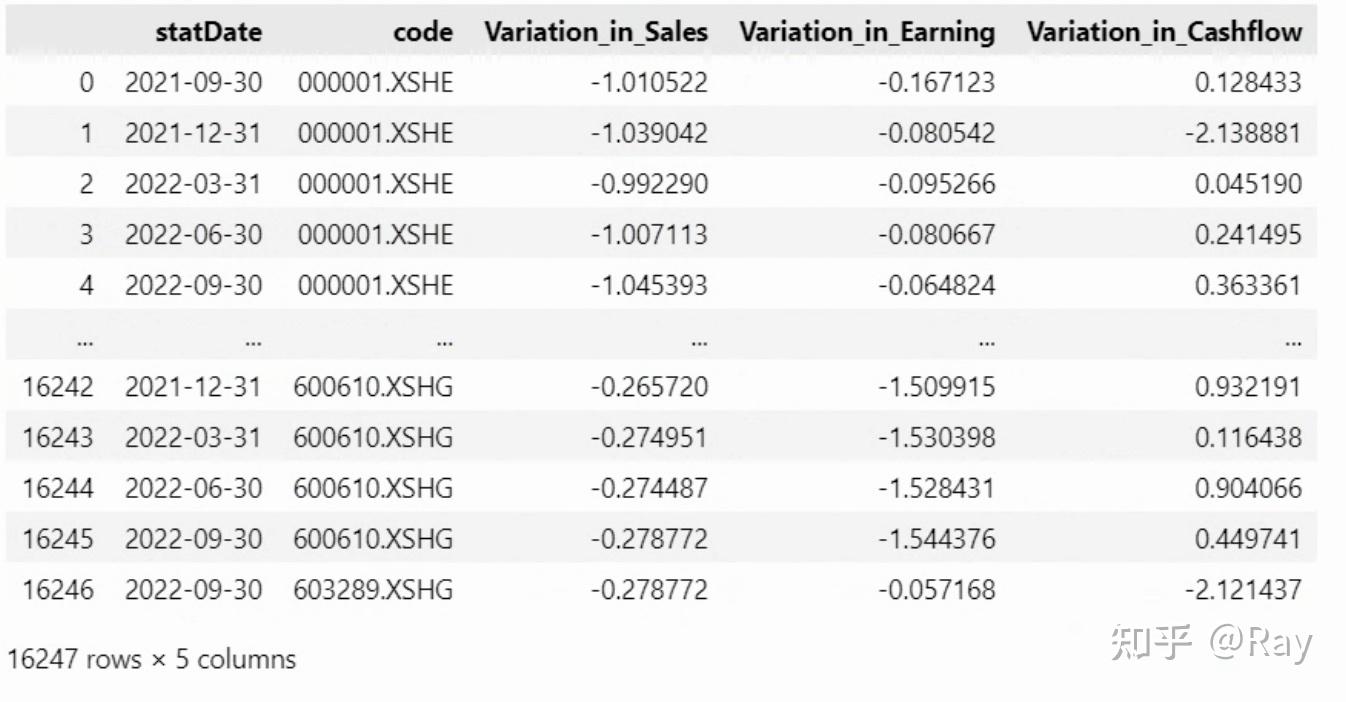Click the Variation_in_Cashflow column header
Image resolution: width=1346 pixels, height=702 pixels.
[x=1164, y=32]
